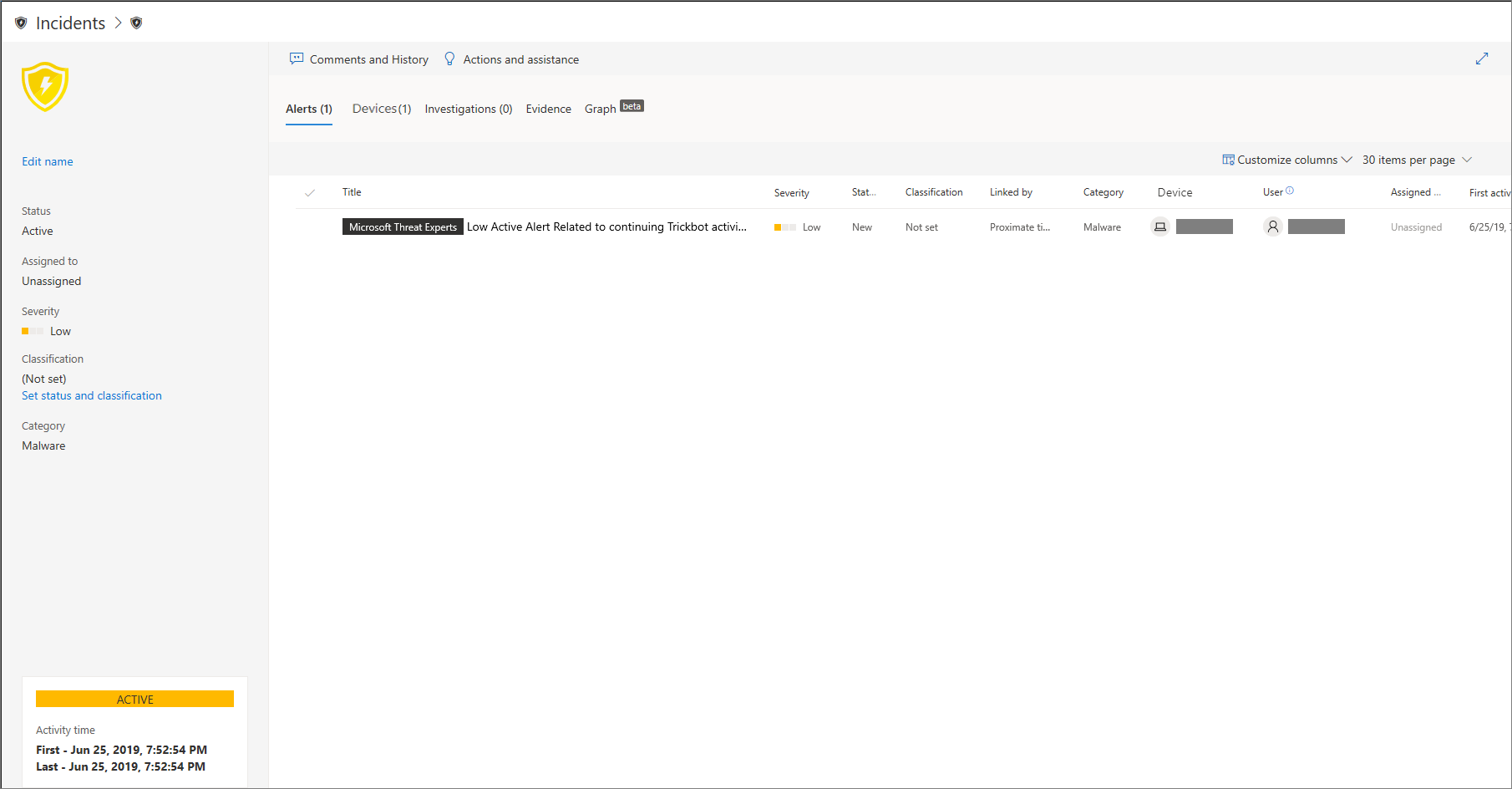Expand the panel with diagonal arrows icon
This screenshot has width=1512, height=789.
[1482, 59]
